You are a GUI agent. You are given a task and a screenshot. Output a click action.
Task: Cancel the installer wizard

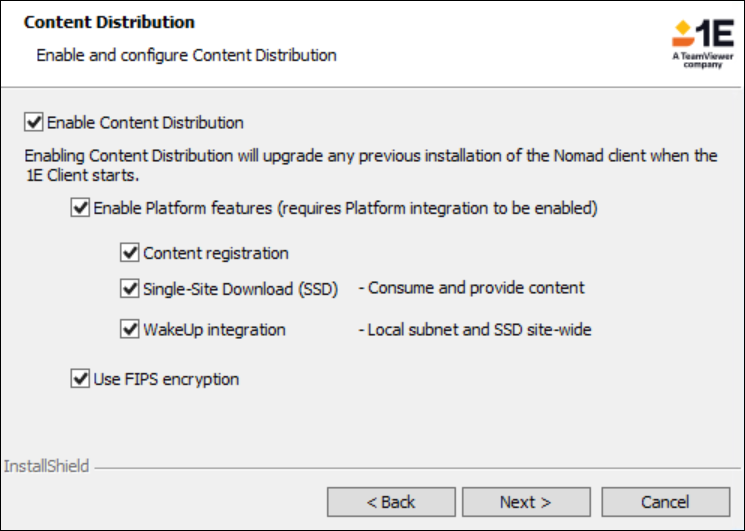(x=665, y=501)
